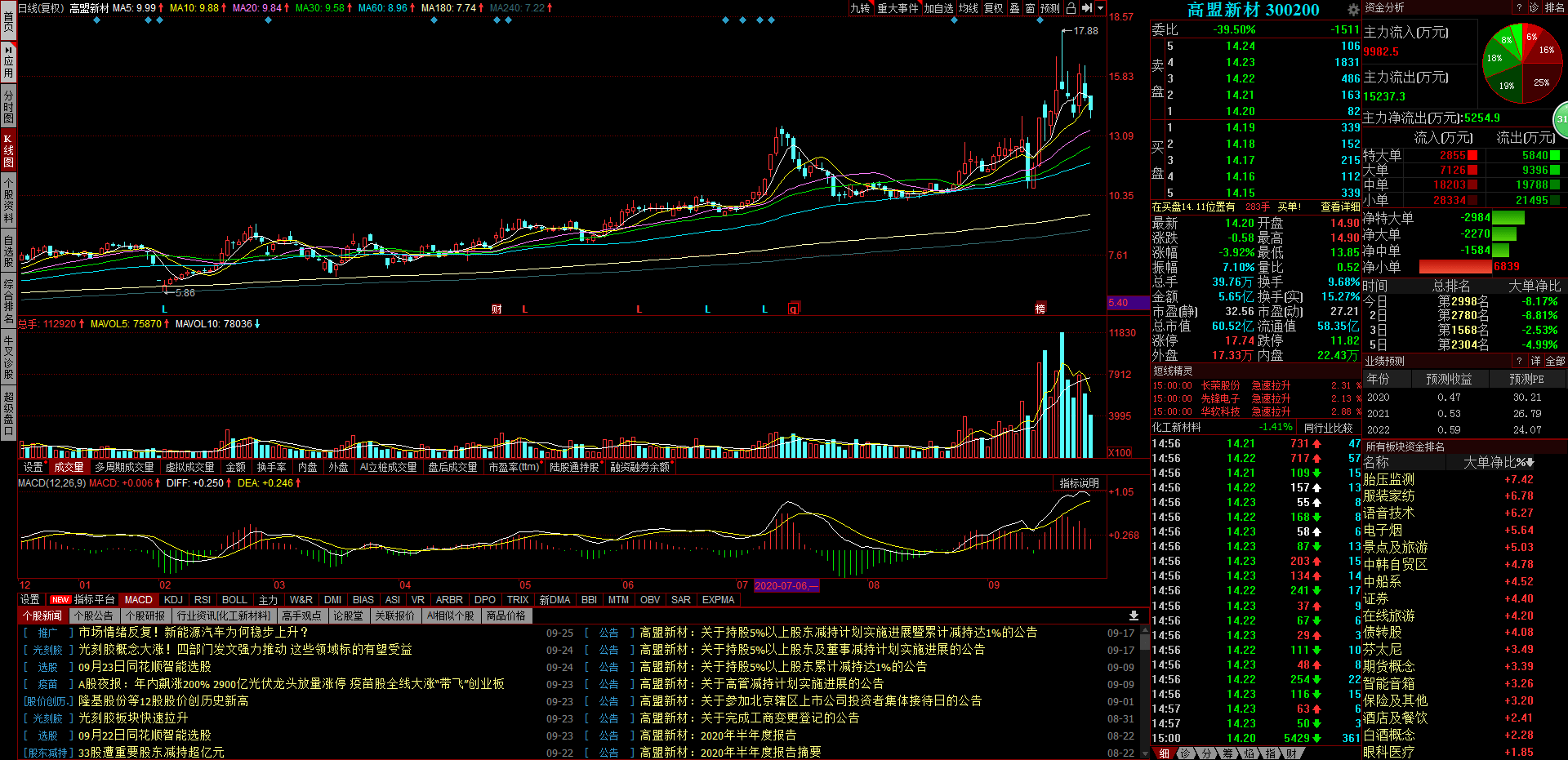Image resolution: width=1568 pixels, height=760 pixels.
Task: Click the help question mark in 资金分析
Action: pos(1519,7)
